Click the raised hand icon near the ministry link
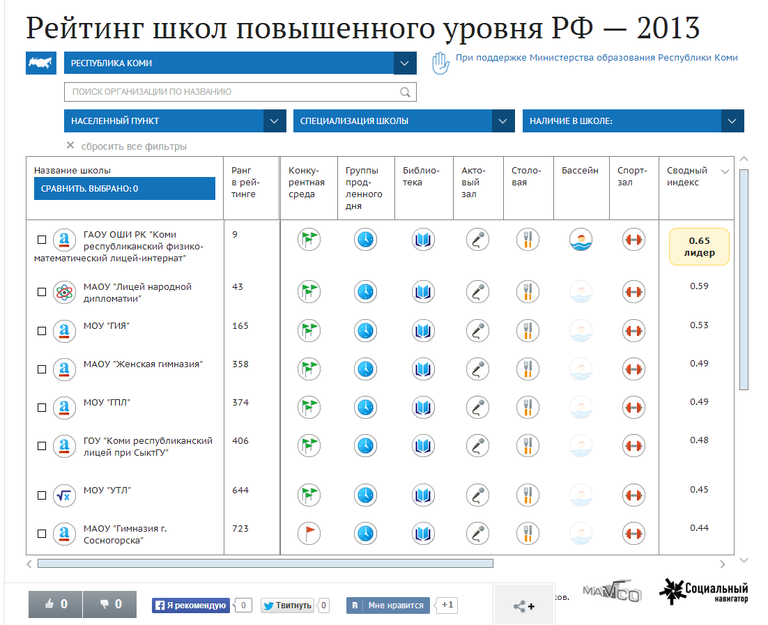The width and height of the screenshot is (768, 625). coord(440,63)
